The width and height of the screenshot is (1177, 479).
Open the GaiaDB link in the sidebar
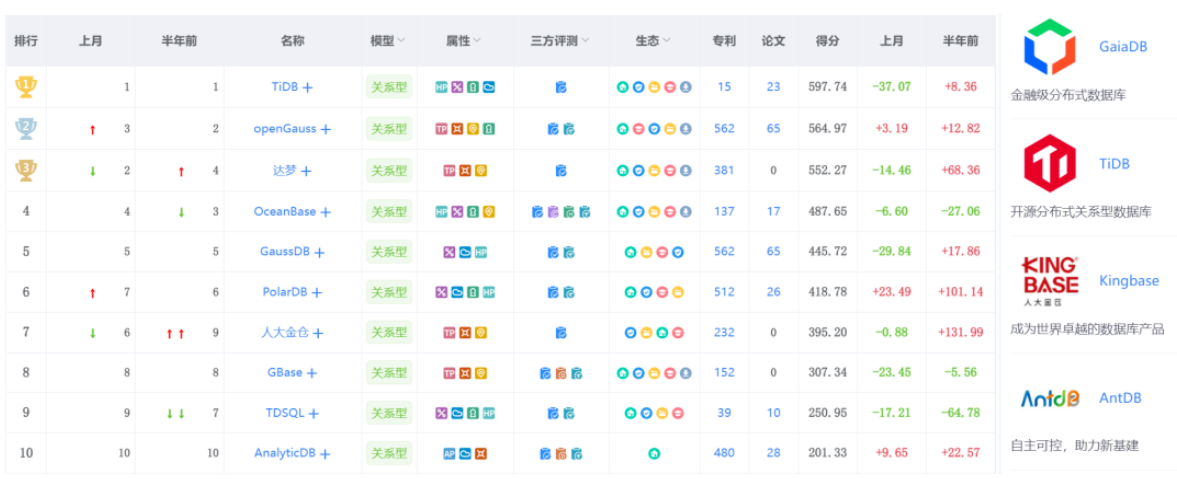pos(1123,47)
